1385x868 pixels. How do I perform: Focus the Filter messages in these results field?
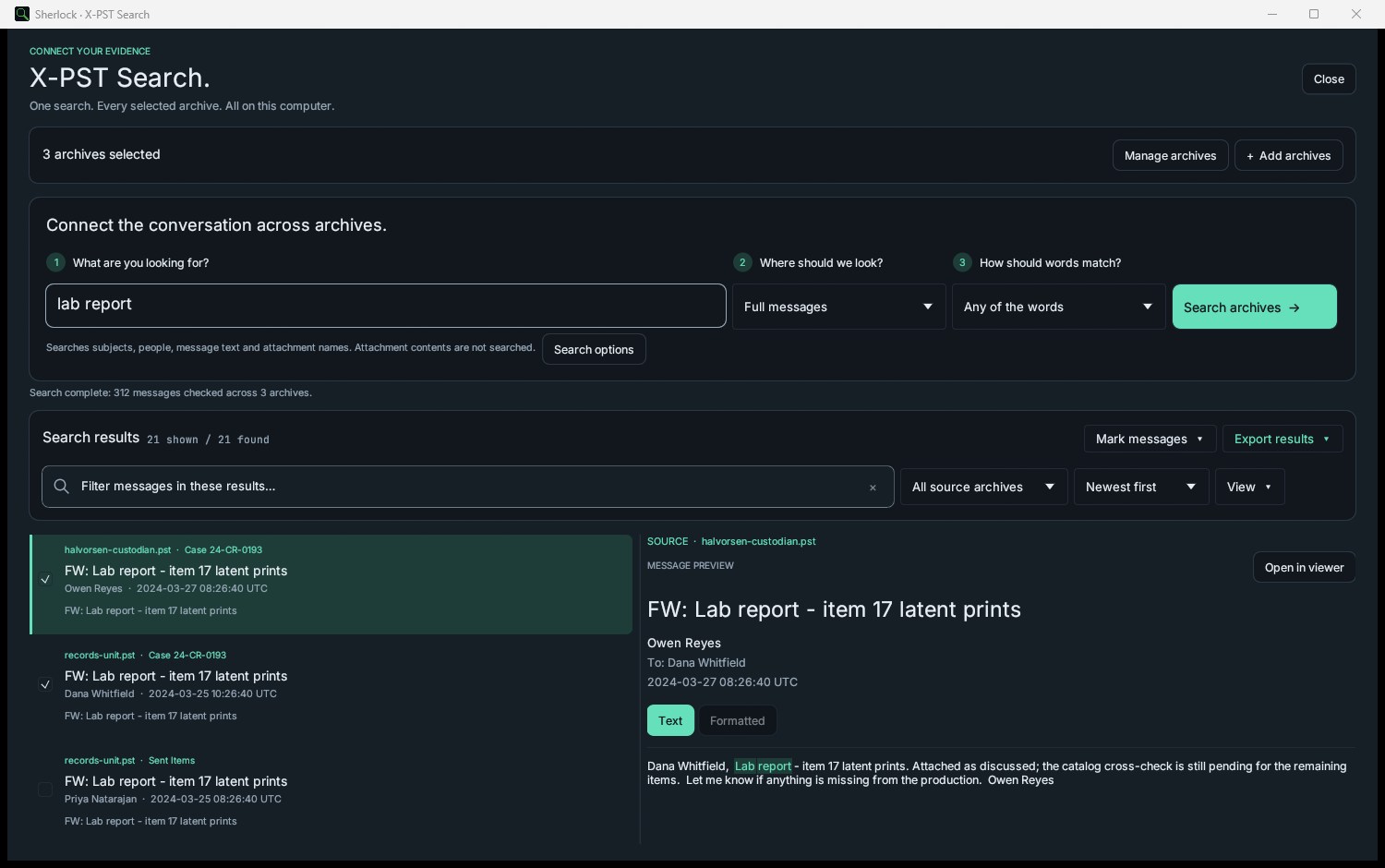[468, 487]
